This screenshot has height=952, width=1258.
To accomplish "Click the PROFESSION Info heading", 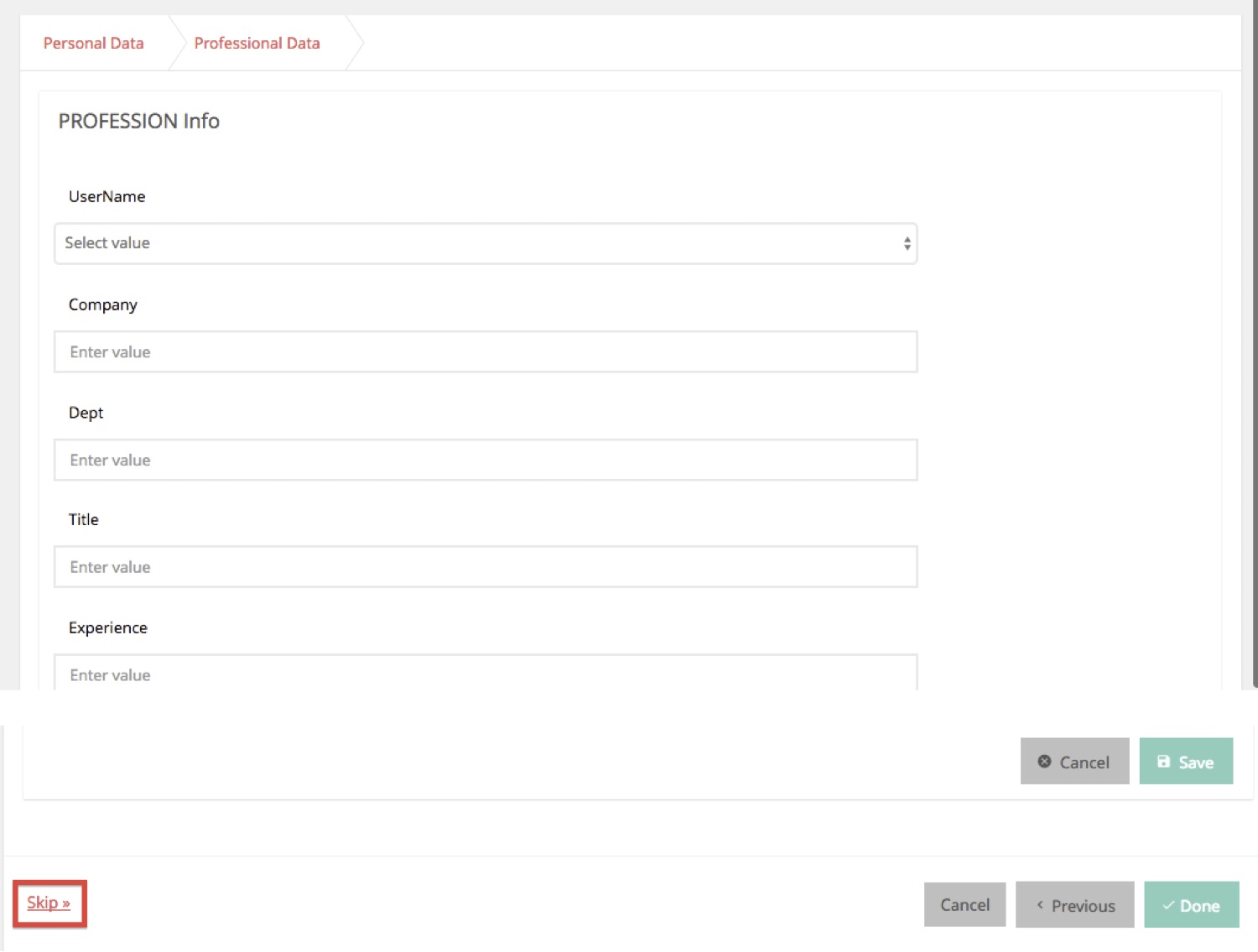I will click(x=138, y=122).
